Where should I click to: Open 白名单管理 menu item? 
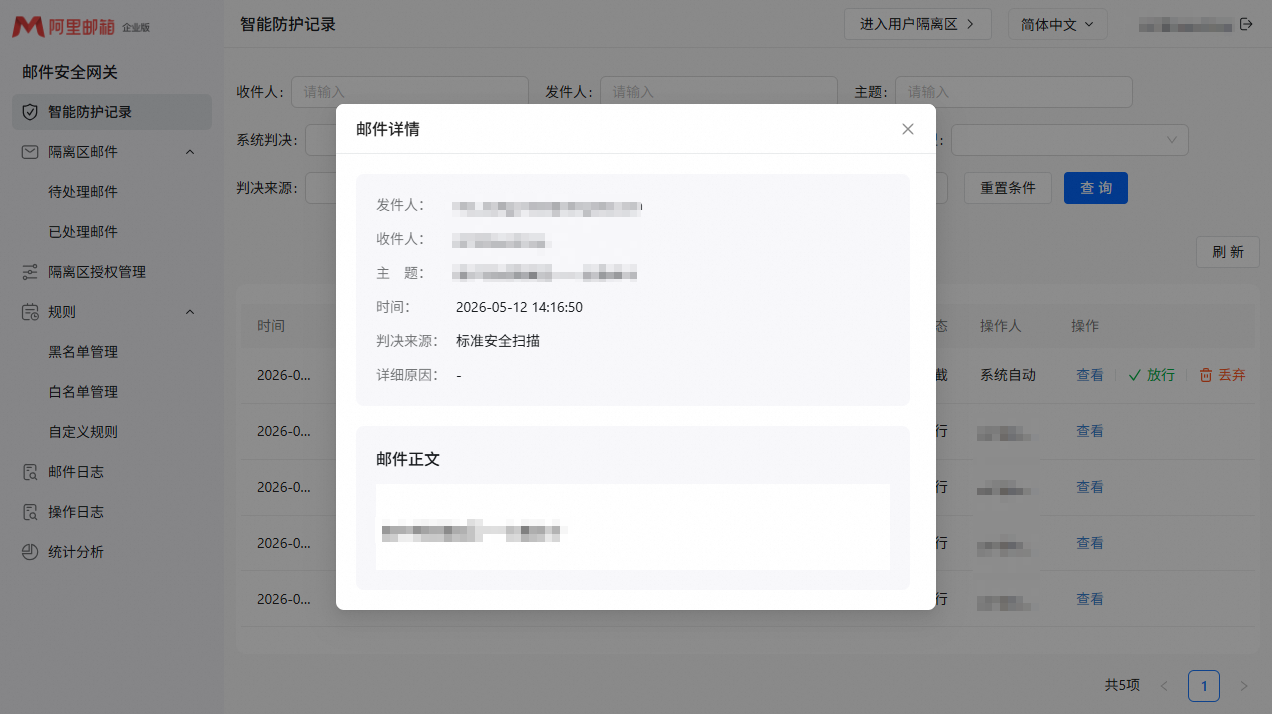click(83, 392)
